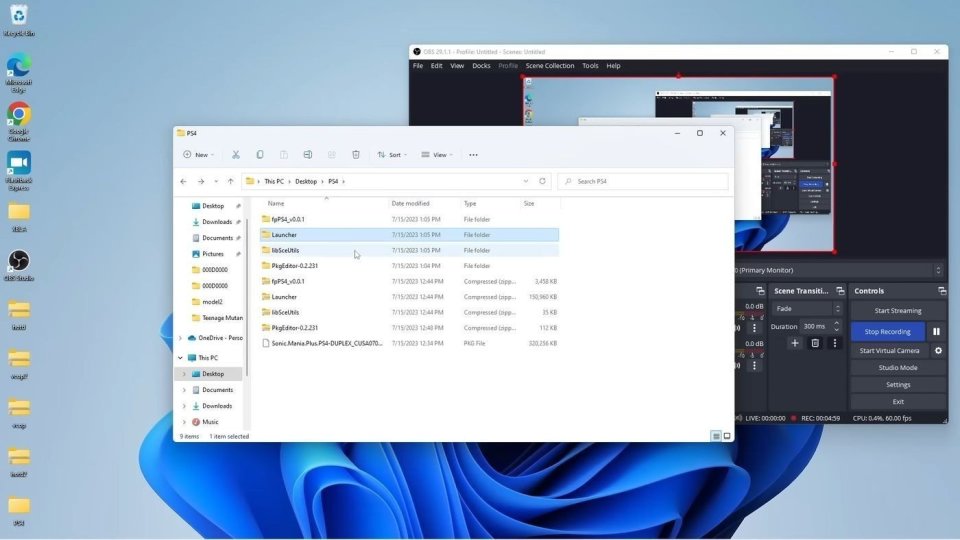Click the Cut scissors icon in Explorer toolbar

point(236,155)
